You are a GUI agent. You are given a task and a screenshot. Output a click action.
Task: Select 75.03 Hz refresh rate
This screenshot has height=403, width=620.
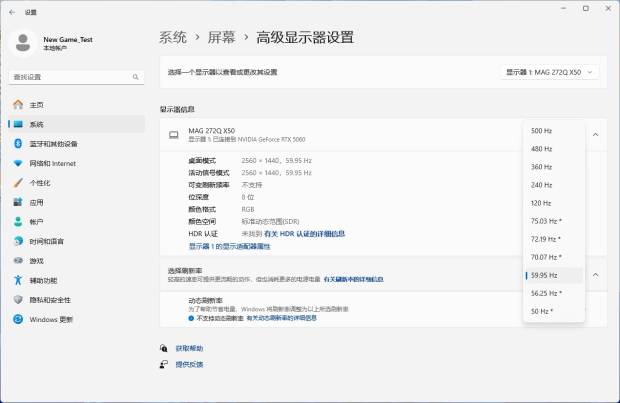tap(554, 221)
